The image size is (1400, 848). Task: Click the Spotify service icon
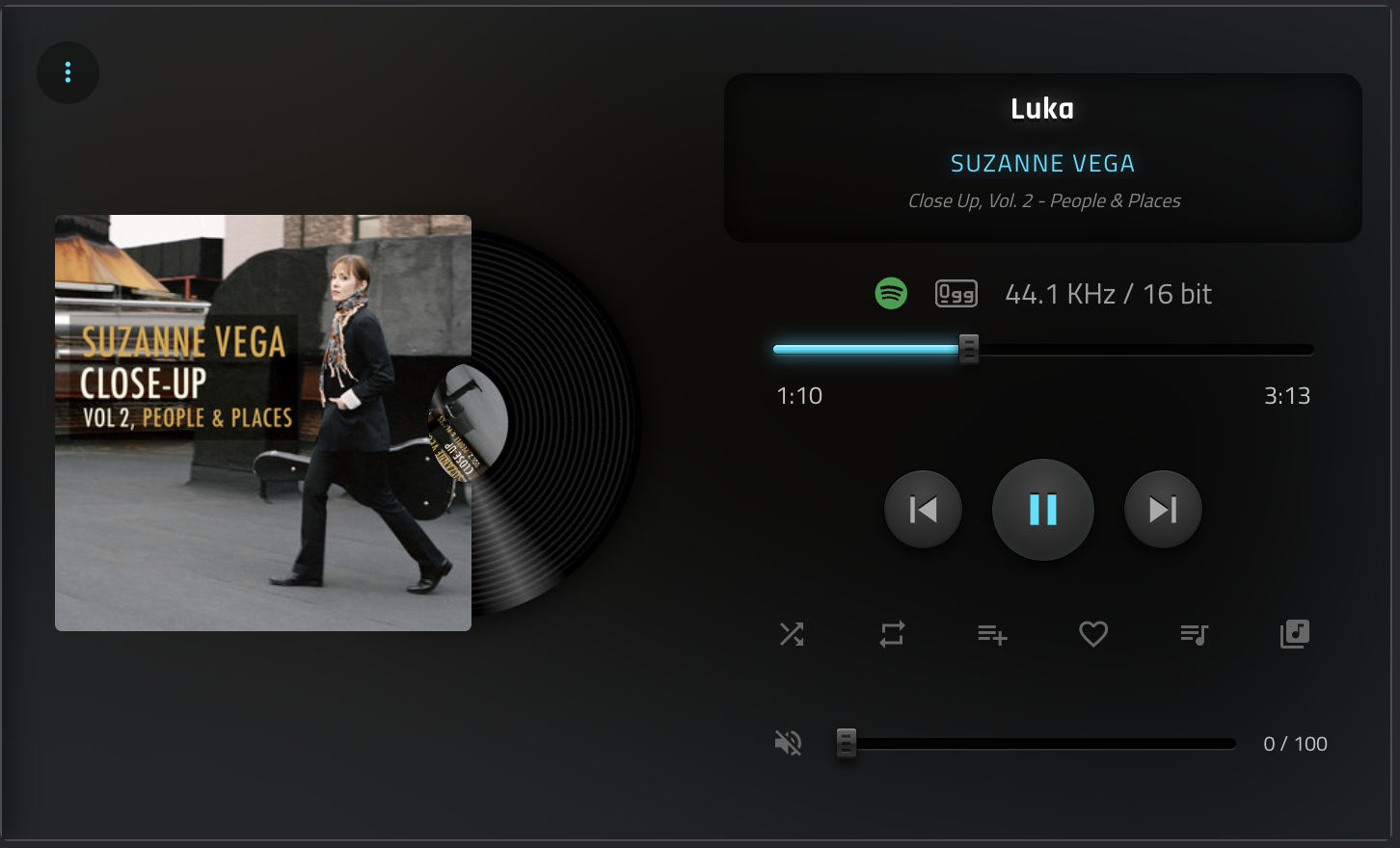(891, 293)
